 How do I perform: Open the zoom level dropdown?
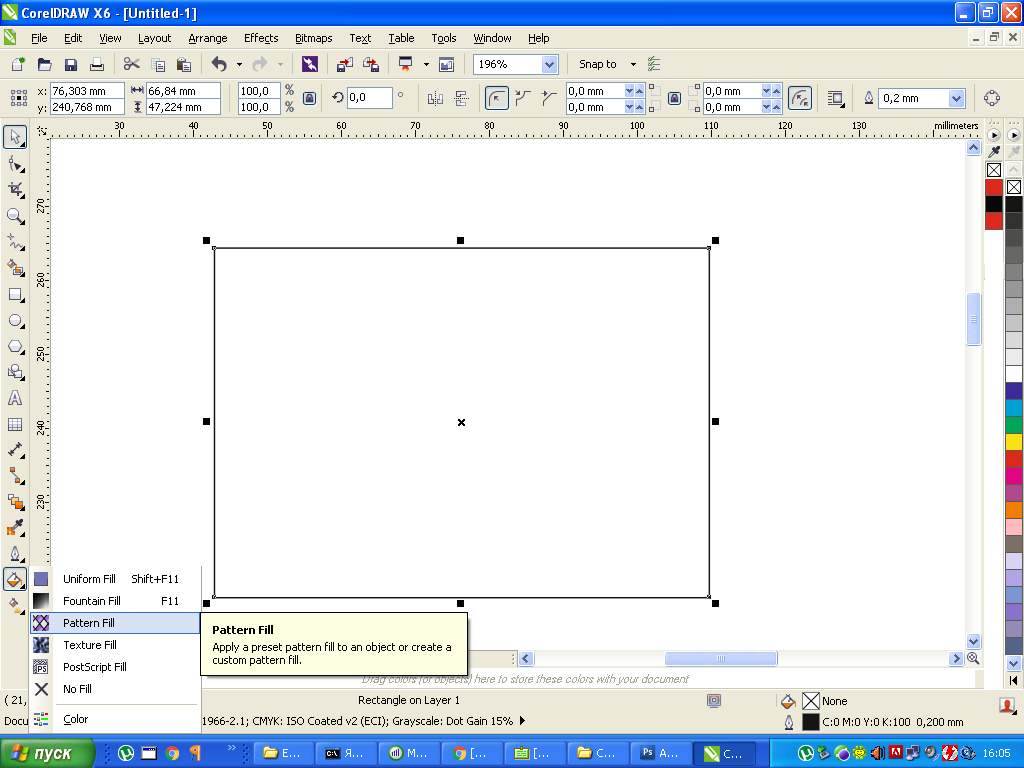(x=550, y=64)
